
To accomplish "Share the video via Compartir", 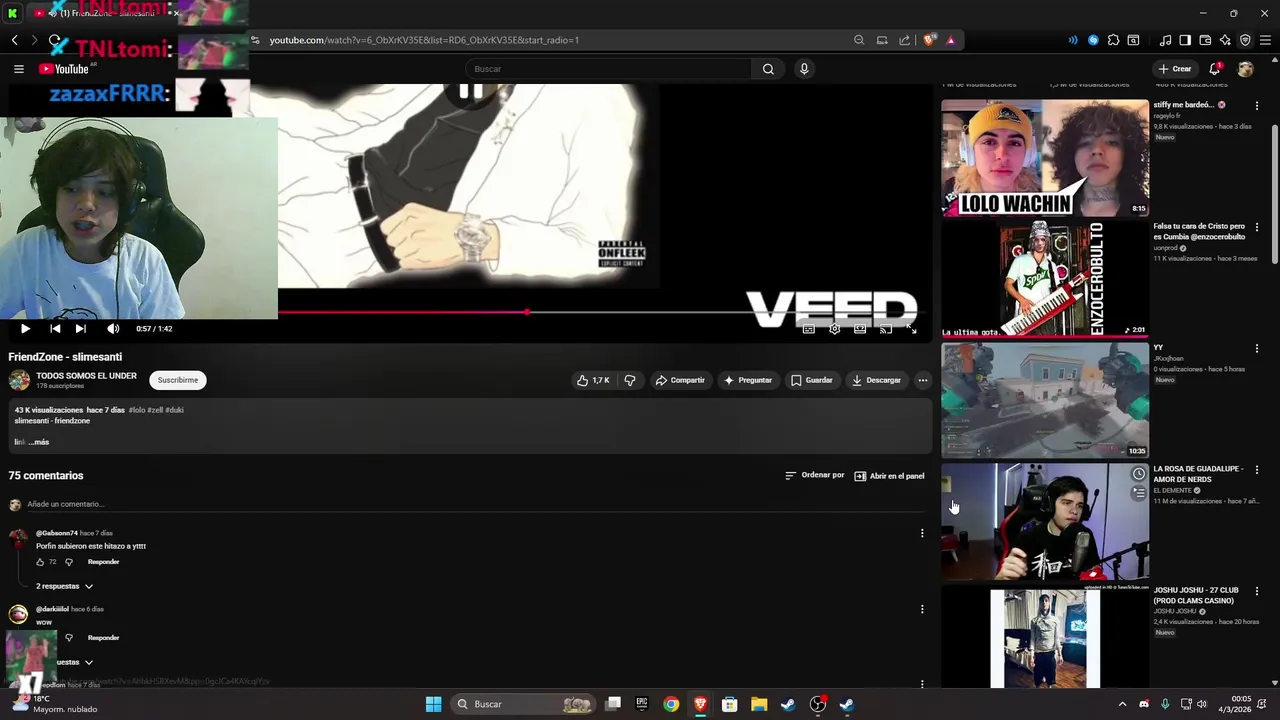I will (680, 380).
